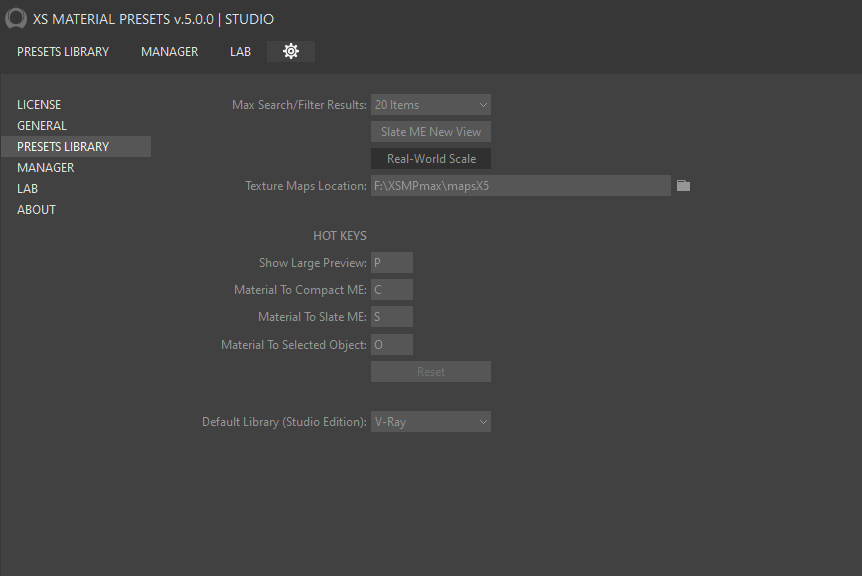
Task: Click the XS Material Presets logo
Action: click(x=16, y=18)
